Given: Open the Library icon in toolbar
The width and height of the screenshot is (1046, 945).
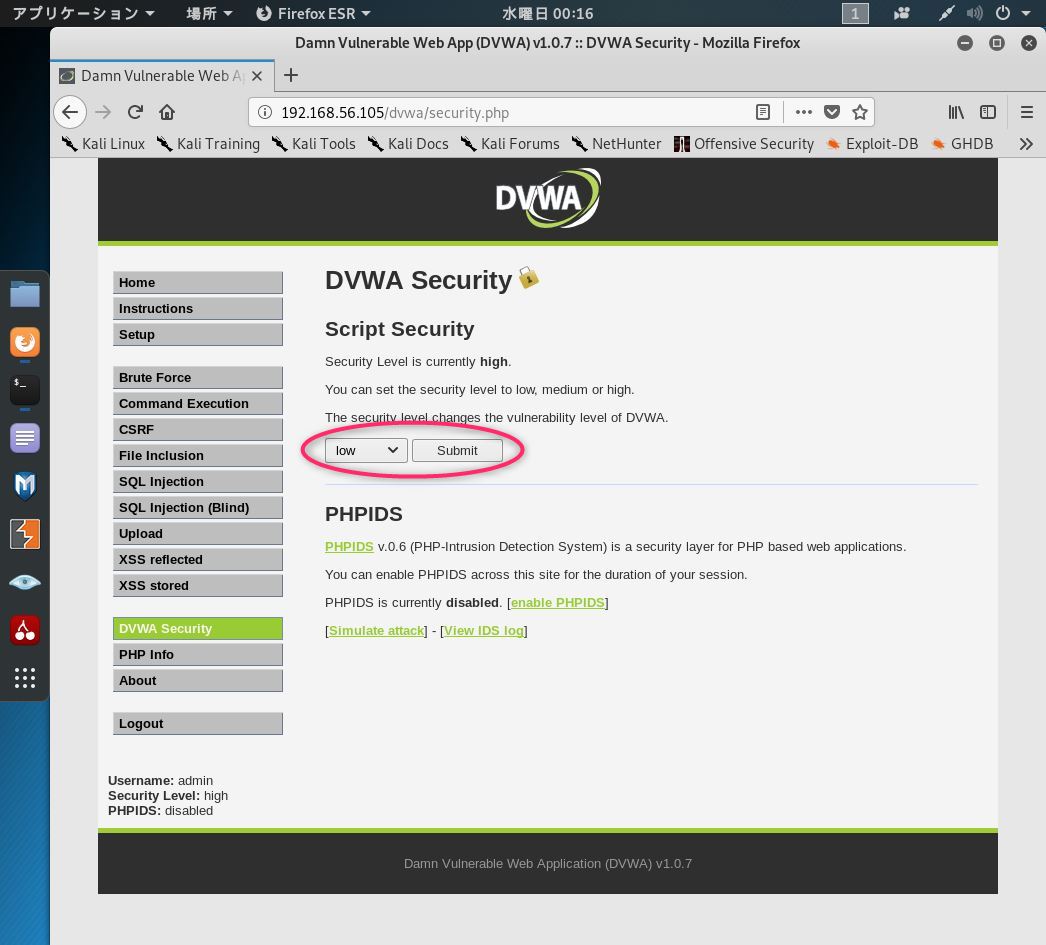Looking at the screenshot, I should point(956,112).
